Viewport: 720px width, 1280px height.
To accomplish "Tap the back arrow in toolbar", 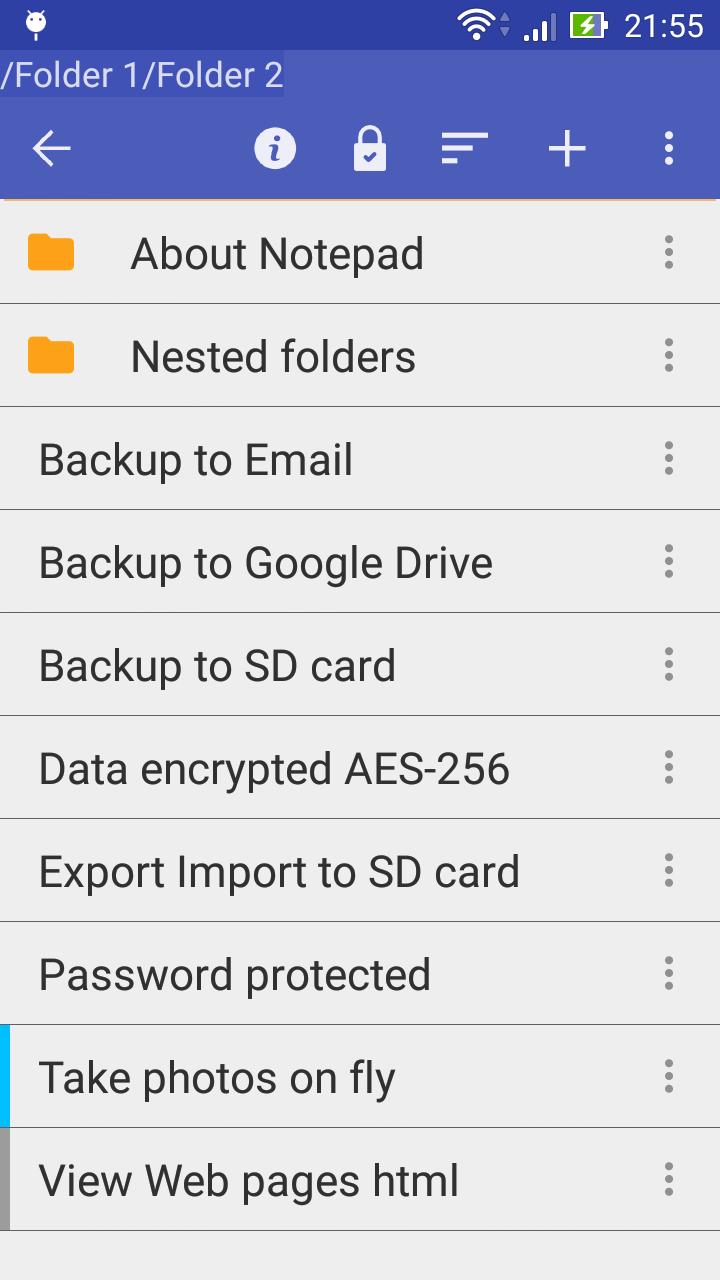I will [x=51, y=149].
